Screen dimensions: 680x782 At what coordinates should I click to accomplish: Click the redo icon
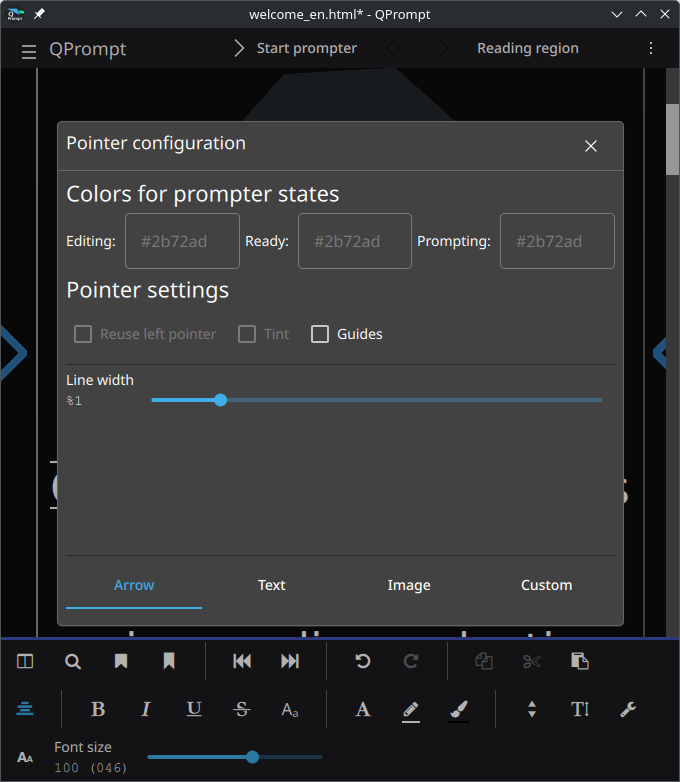(411, 661)
